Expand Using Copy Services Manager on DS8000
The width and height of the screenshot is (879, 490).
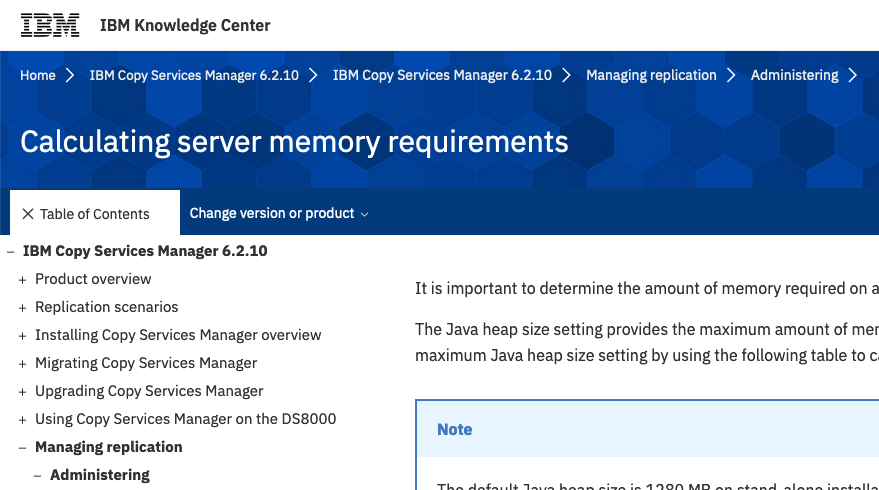coord(22,420)
